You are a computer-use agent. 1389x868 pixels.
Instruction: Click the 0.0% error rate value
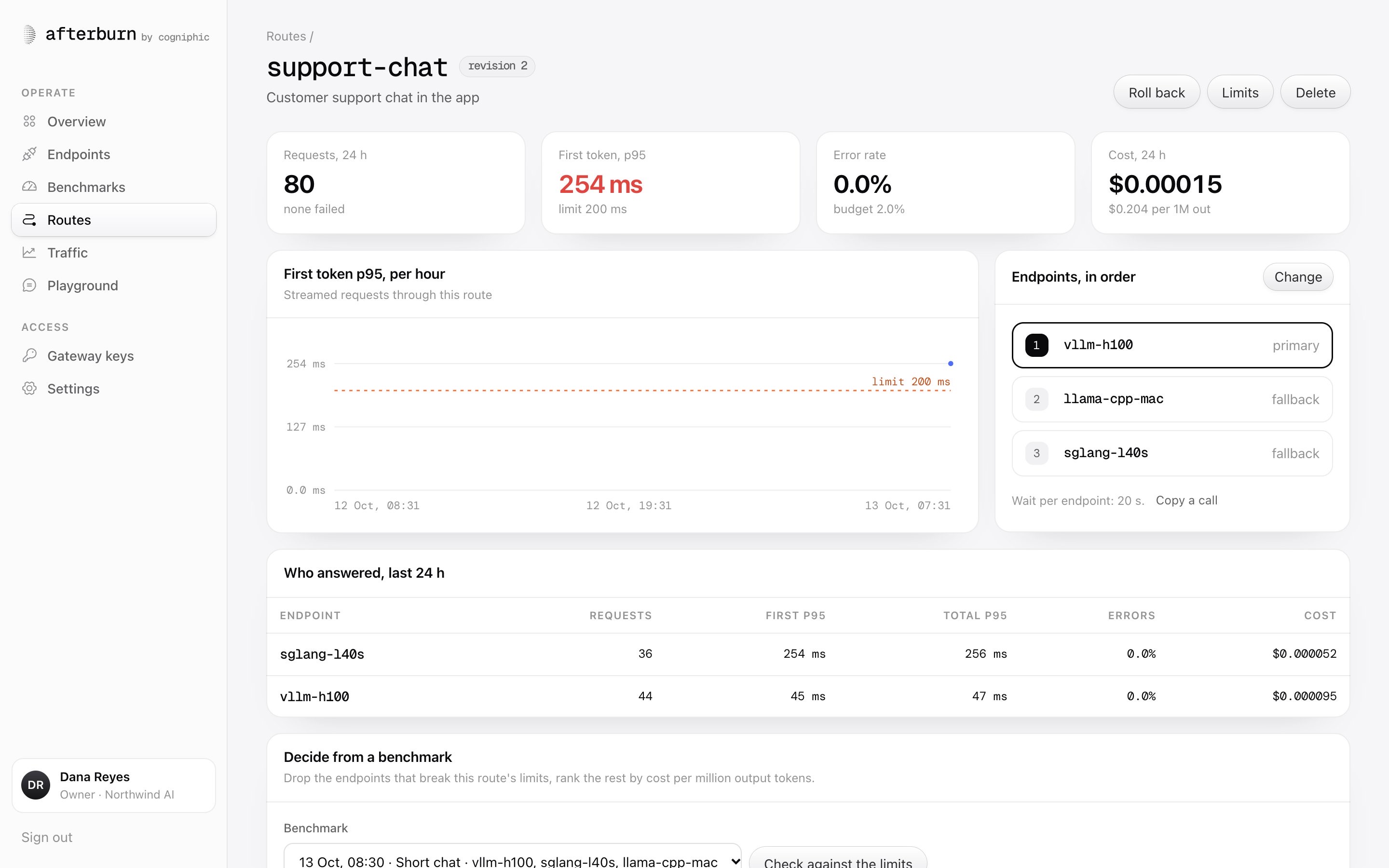click(x=862, y=184)
